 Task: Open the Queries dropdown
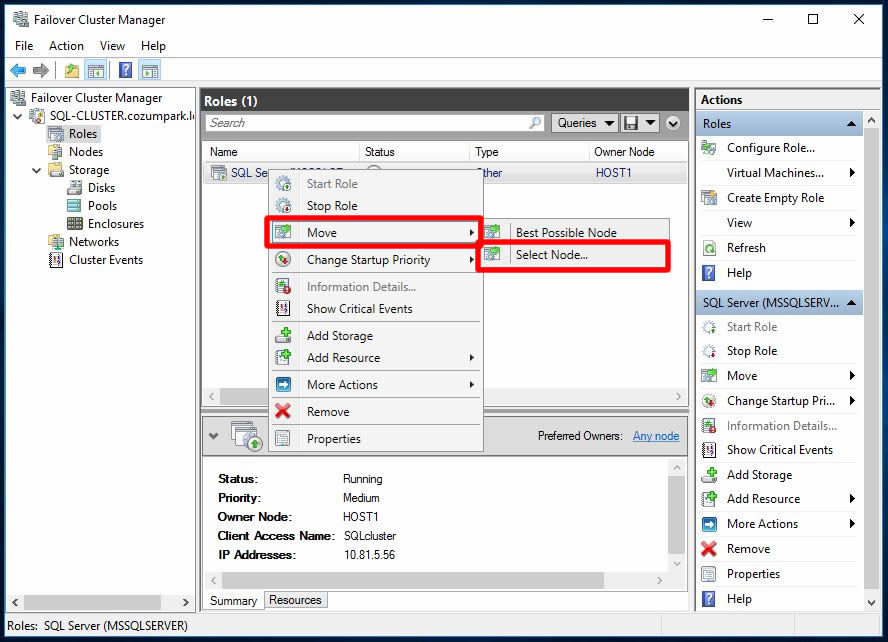click(584, 123)
